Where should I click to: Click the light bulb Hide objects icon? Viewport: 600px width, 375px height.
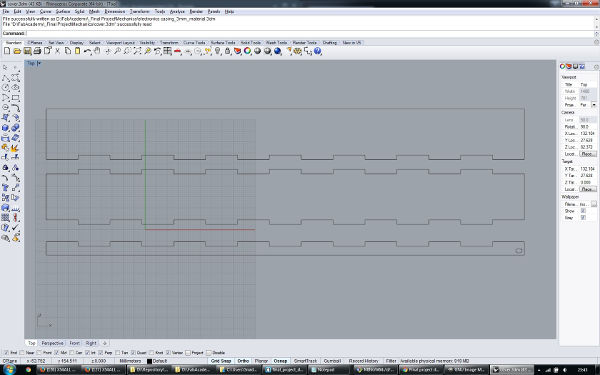[x=217, y=51]
